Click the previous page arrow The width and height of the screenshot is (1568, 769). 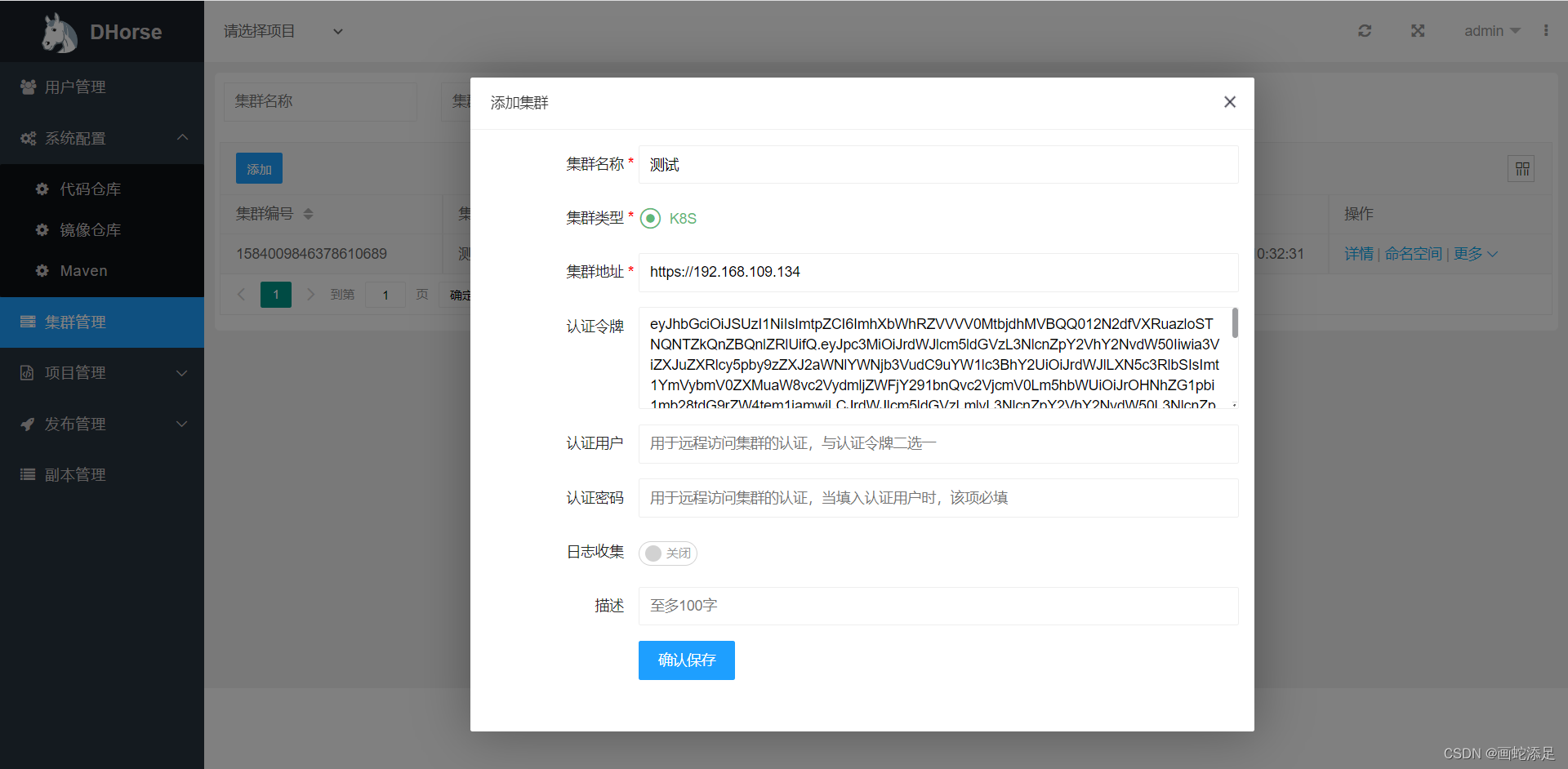[241, 295]
